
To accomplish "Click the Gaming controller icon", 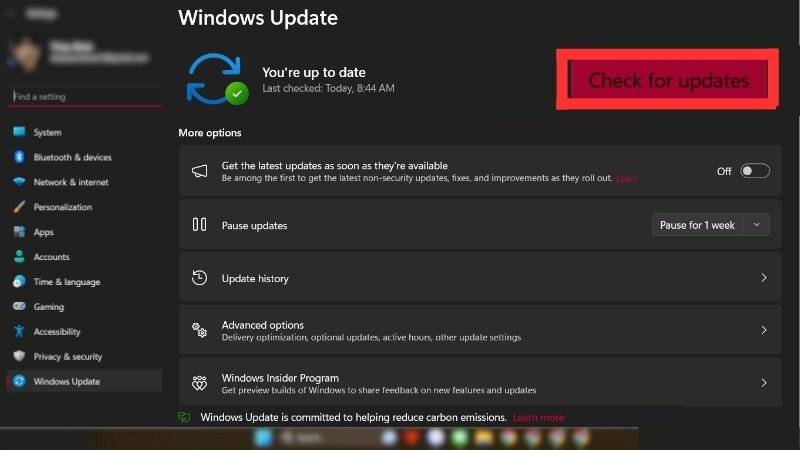I will [19, 306].
